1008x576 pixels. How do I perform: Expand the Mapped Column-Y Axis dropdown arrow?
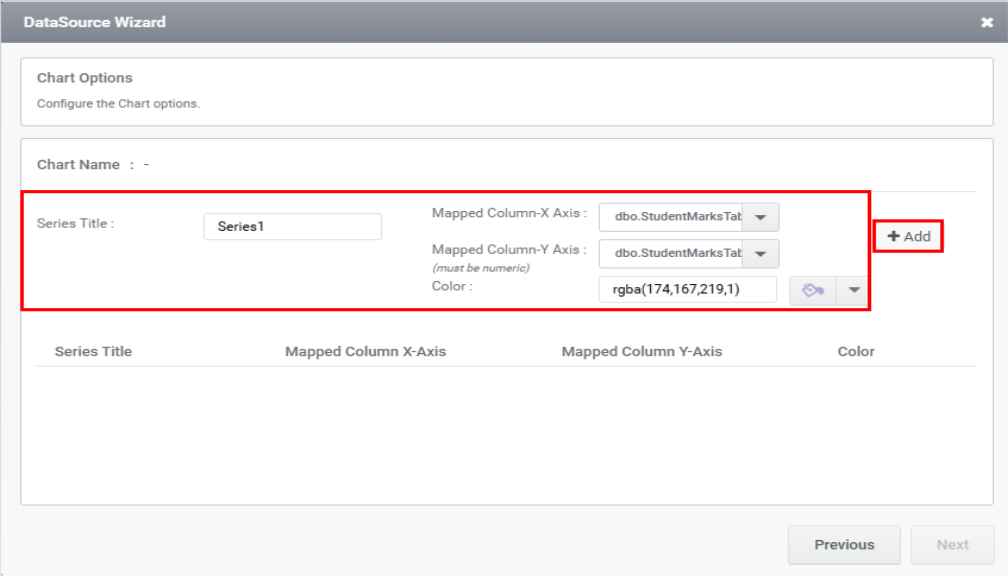tap(760, 254)
